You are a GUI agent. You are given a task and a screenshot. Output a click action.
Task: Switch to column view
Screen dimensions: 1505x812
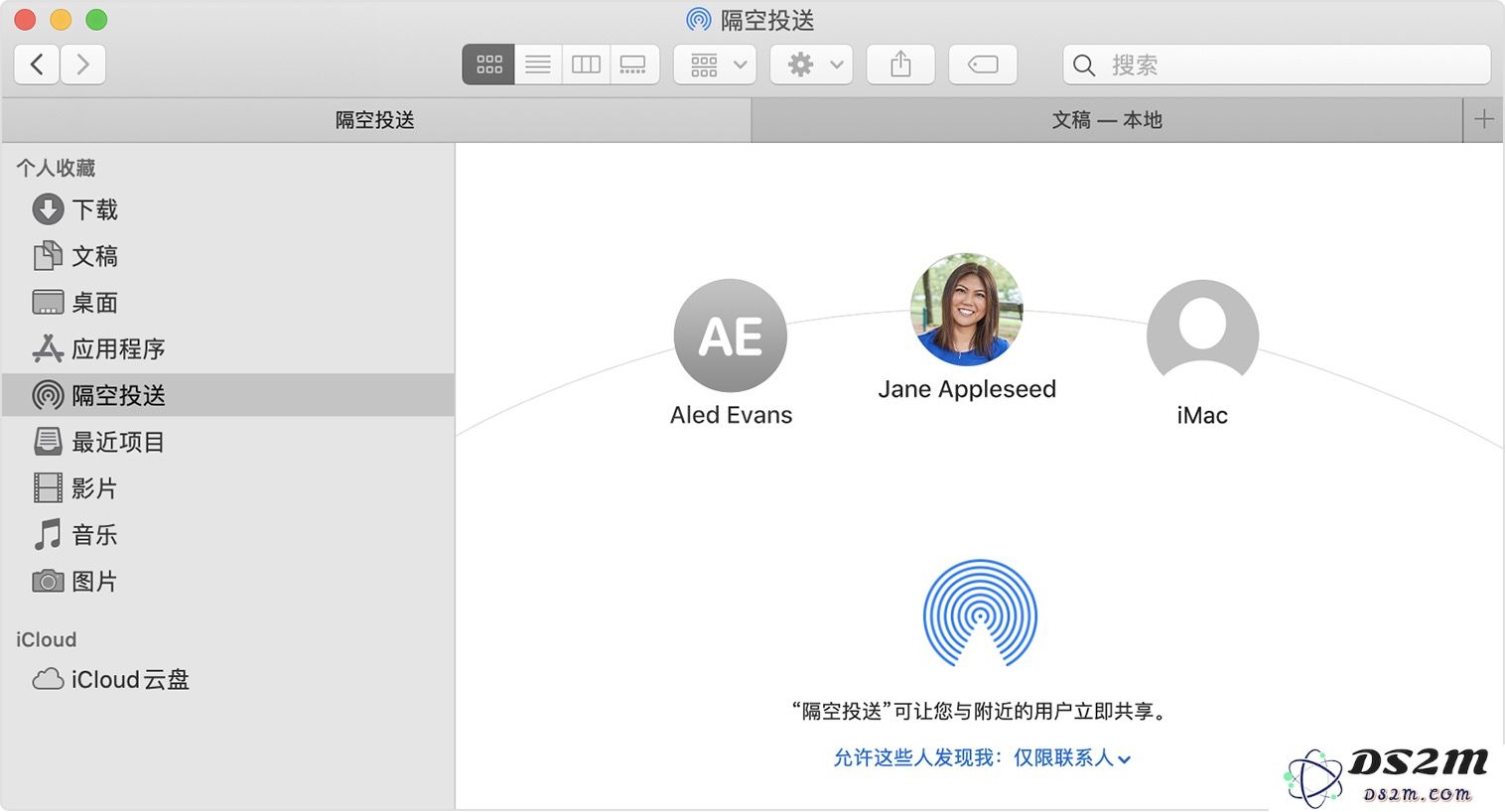(586, 65)
